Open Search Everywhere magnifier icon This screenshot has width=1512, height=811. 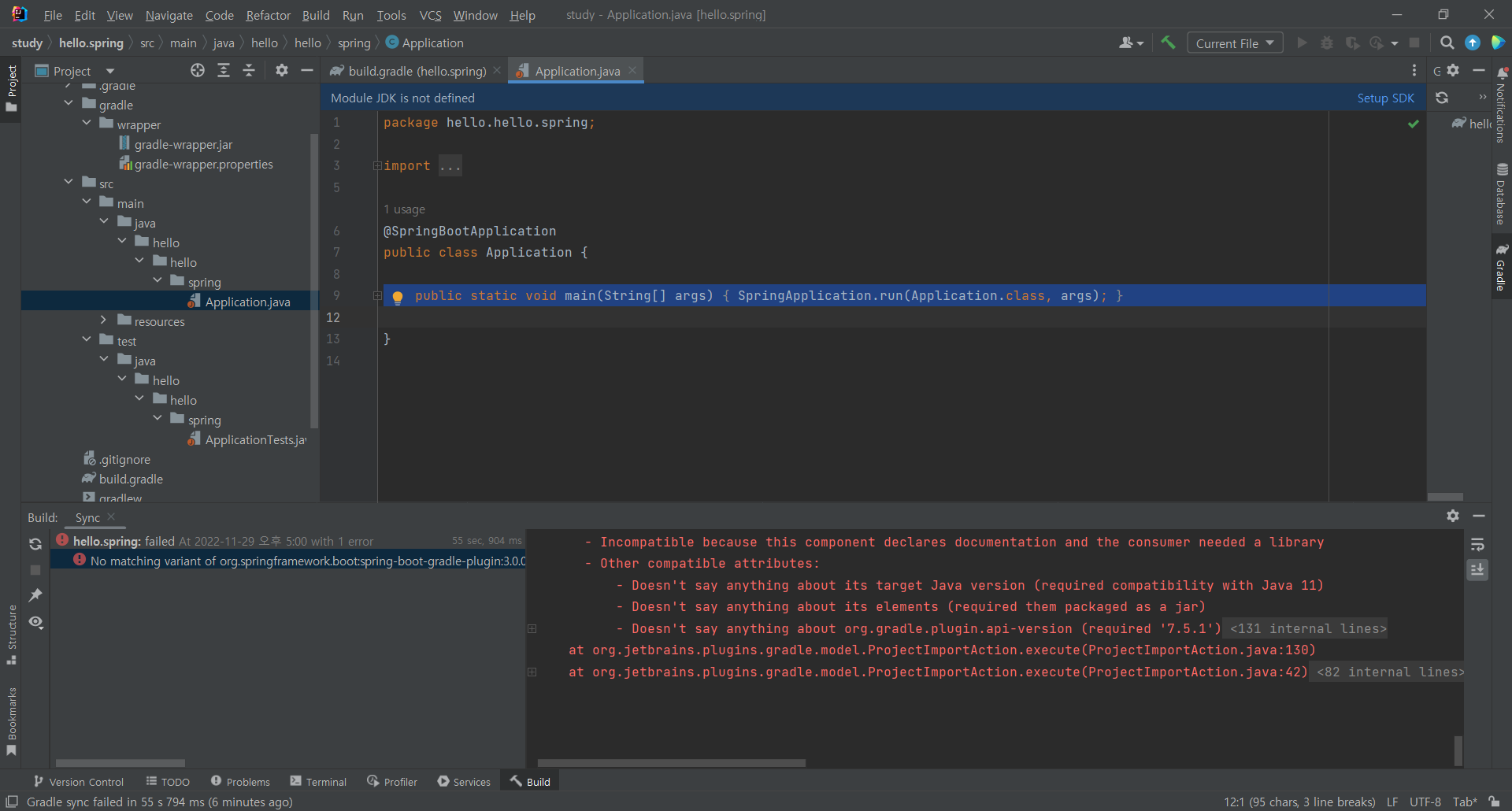tap(1447, 43)
